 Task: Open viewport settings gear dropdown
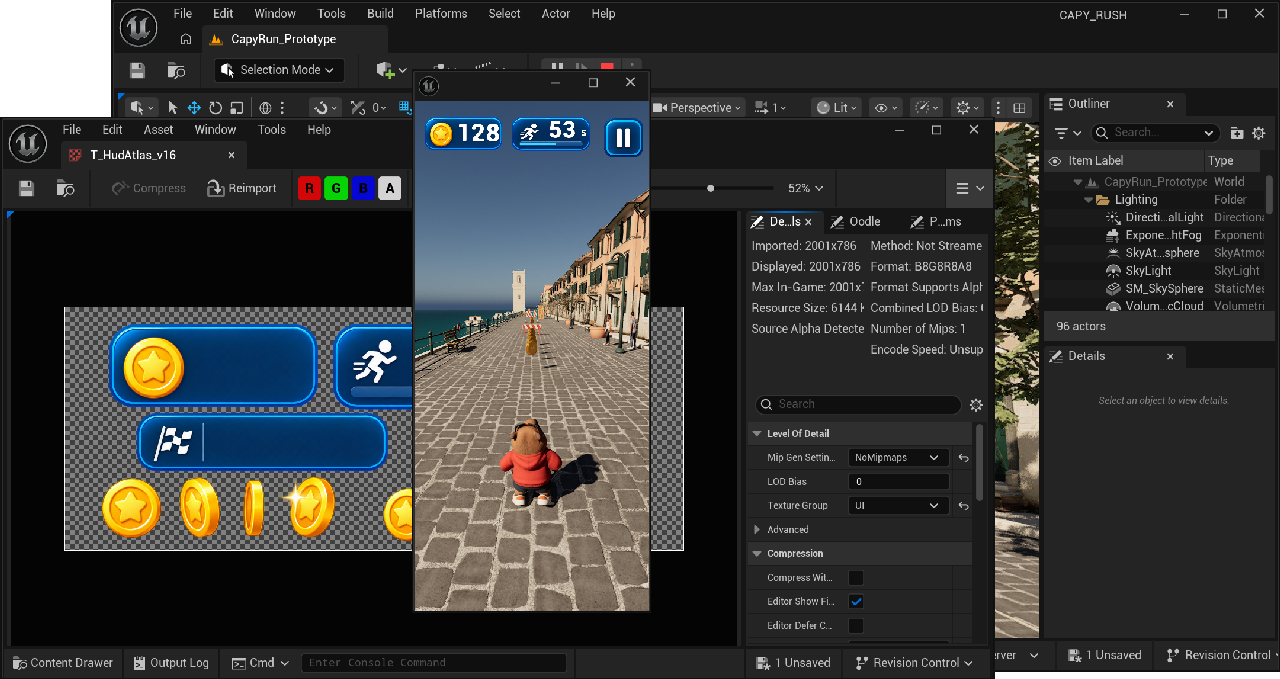968,107
